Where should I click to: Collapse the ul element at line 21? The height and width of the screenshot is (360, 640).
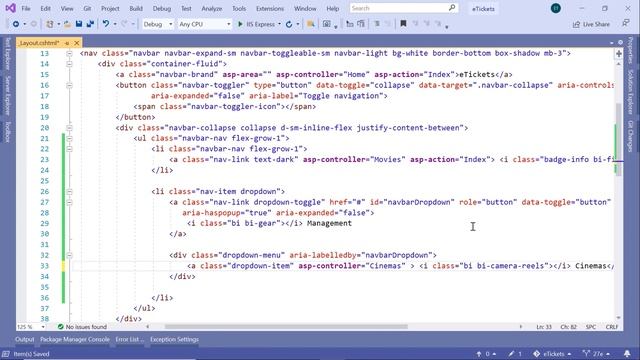tap(69, 138)
